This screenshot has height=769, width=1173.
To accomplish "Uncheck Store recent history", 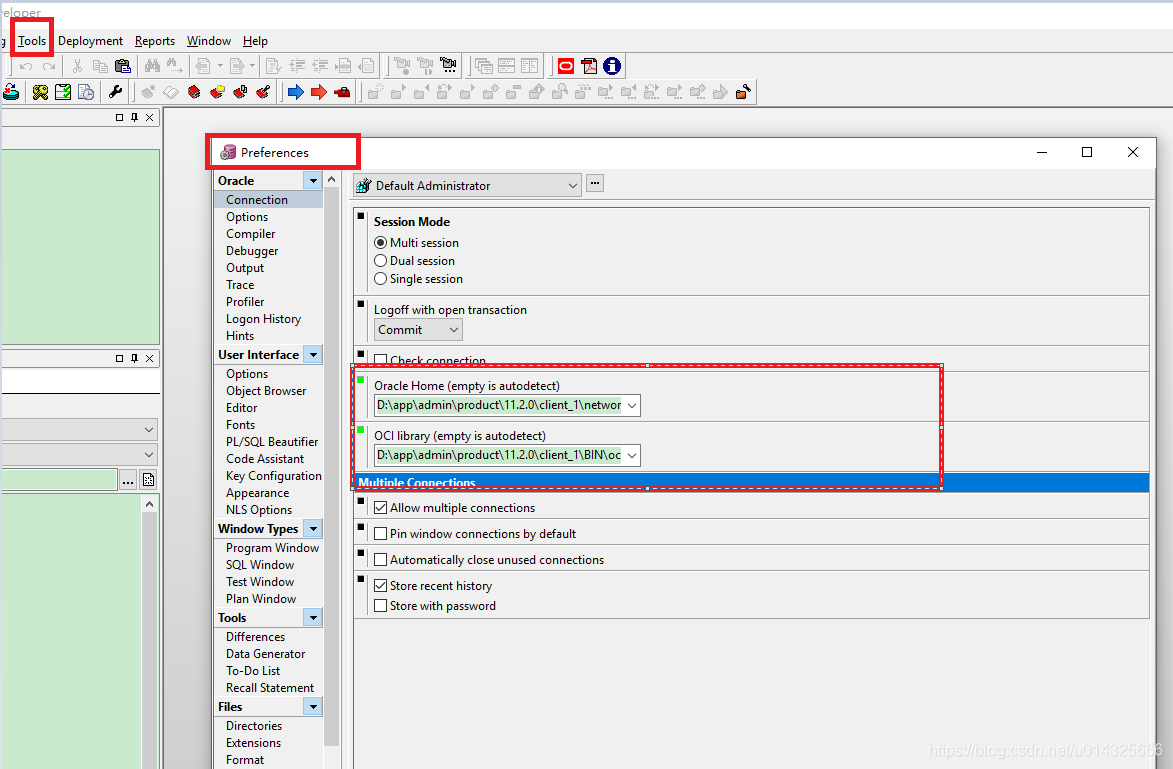I will [x=381, y=586].
